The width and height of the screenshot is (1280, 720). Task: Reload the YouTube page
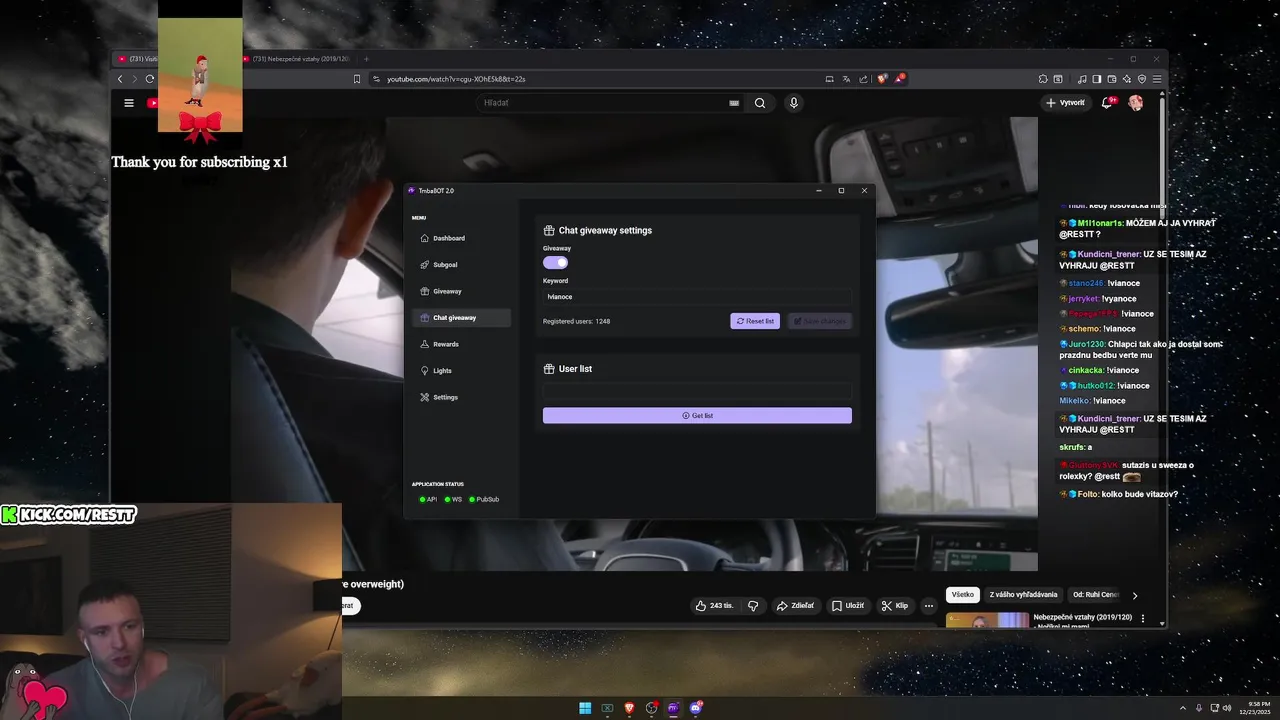pos(150,79)
